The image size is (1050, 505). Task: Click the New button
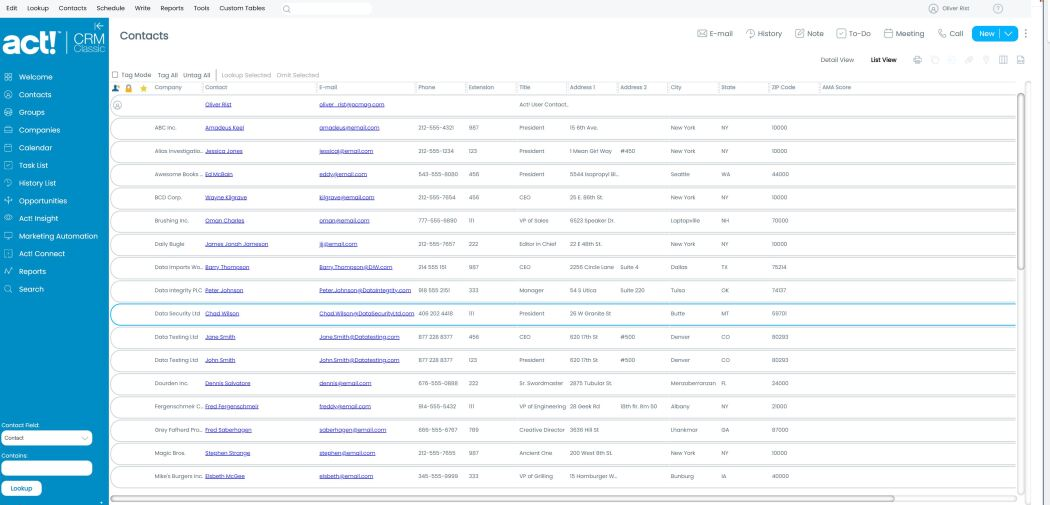click(x=986, y=33)
